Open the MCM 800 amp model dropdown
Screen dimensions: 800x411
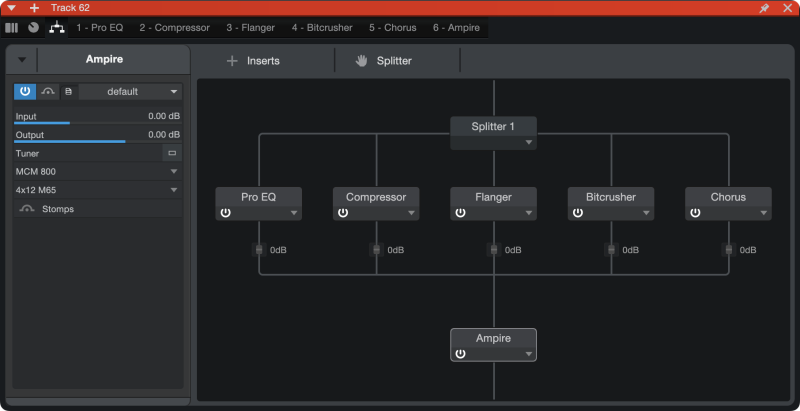pos(97,172)
